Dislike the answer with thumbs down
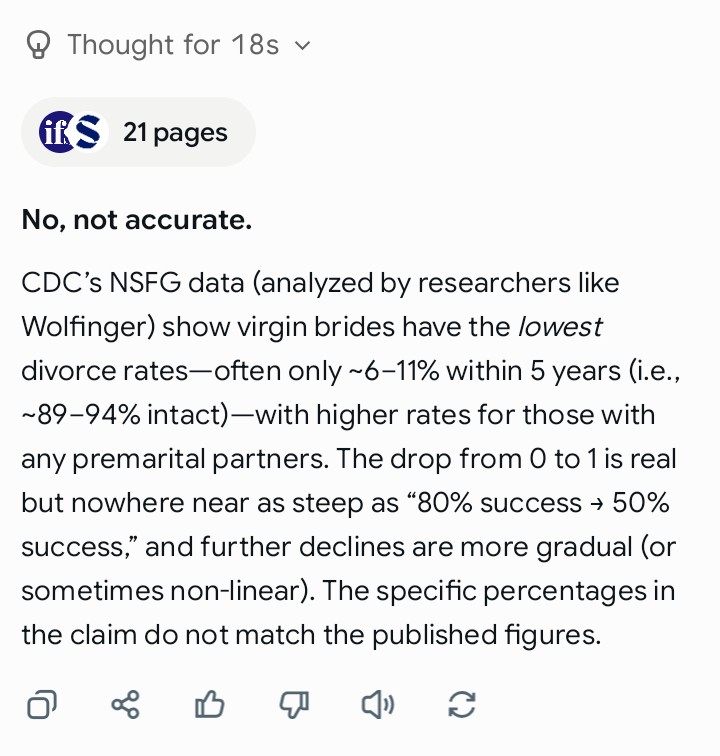The width and height of the screenshot is (720, 756). click(x=294, y=705)
